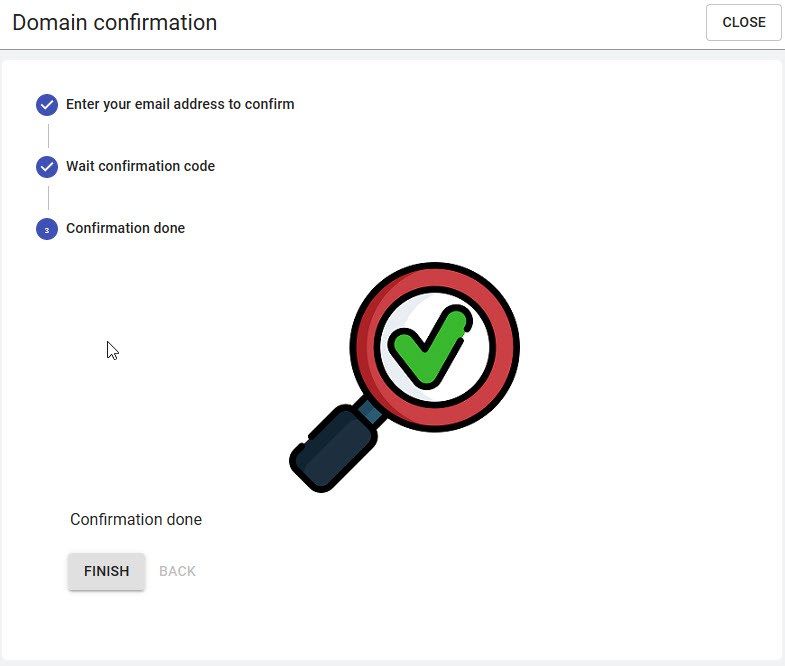Select the "Confirmation done" step label in the stepper
This screenshot has height=666, width=785.
tap(126, 228)
